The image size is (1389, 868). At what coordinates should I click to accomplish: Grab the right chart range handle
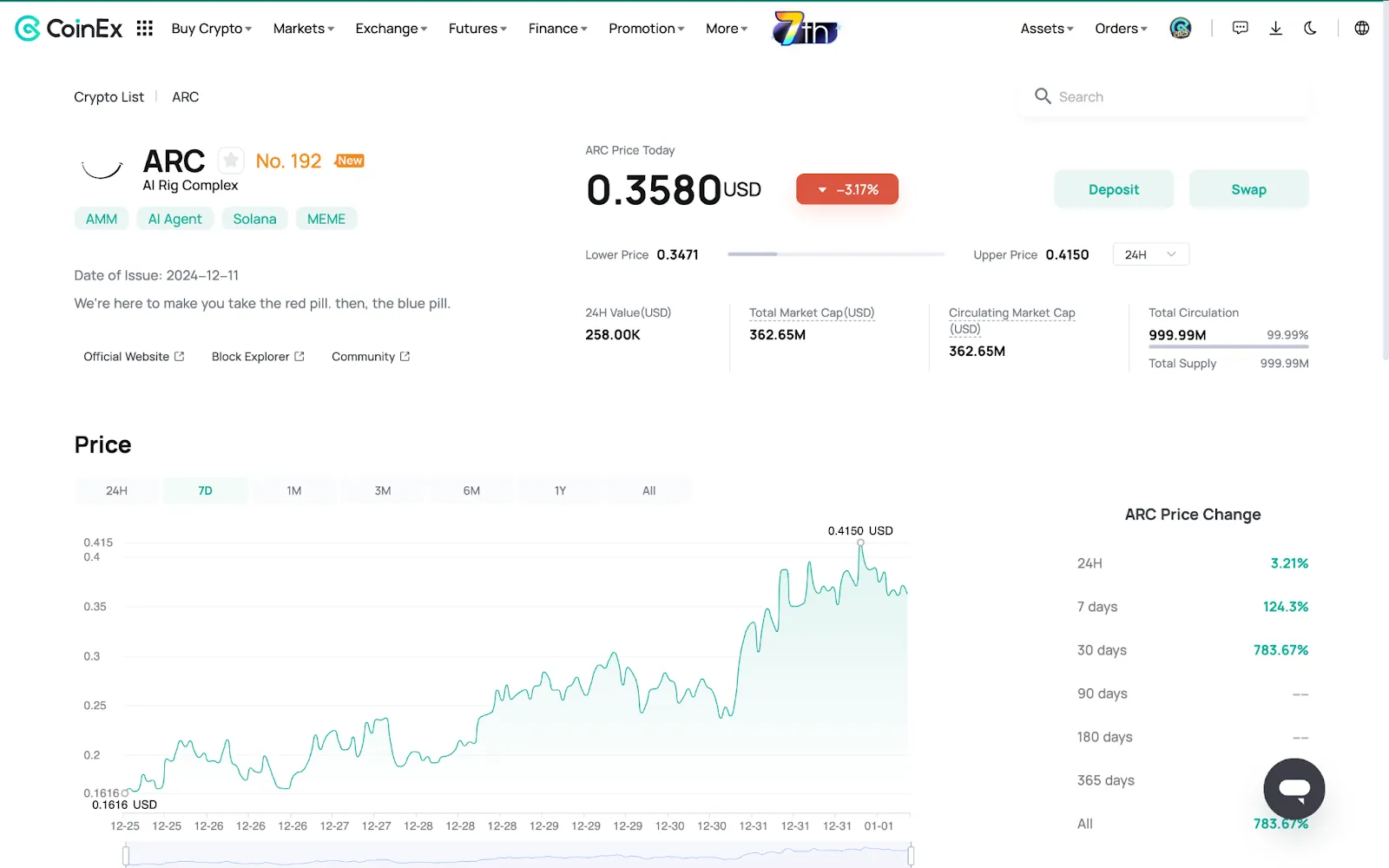pos(911,855)
